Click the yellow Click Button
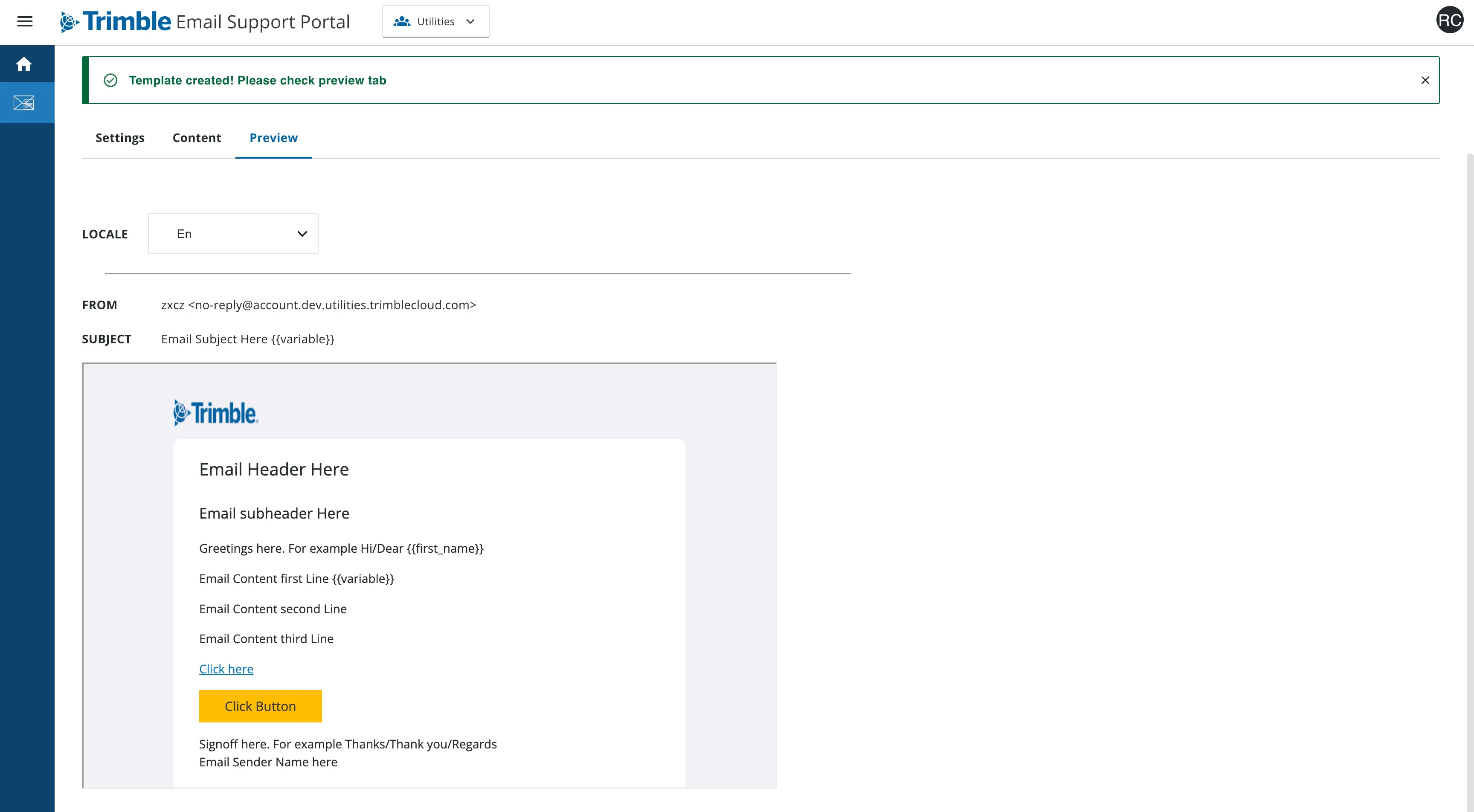This screenshot has height=812, width=1474. coord(260,706)
